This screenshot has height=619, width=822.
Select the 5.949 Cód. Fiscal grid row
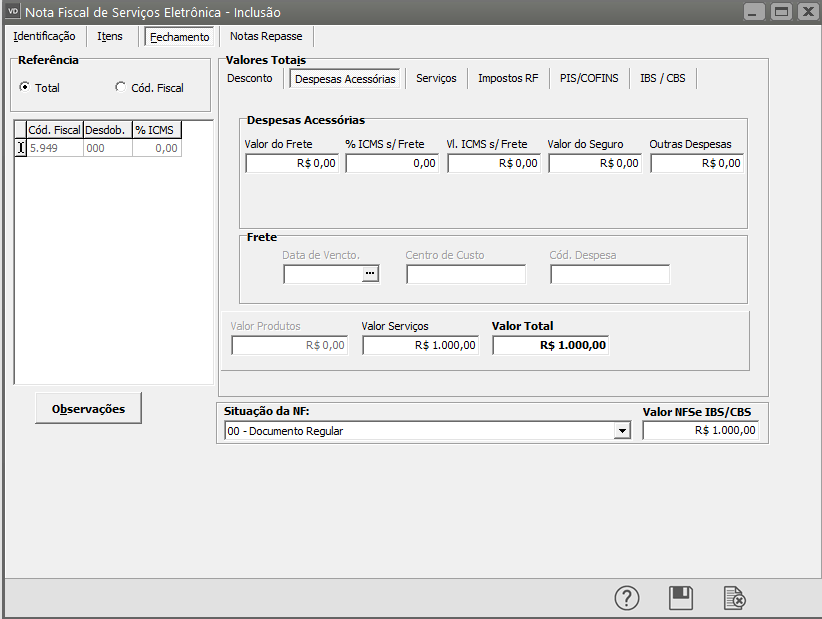tap(54, 148)
